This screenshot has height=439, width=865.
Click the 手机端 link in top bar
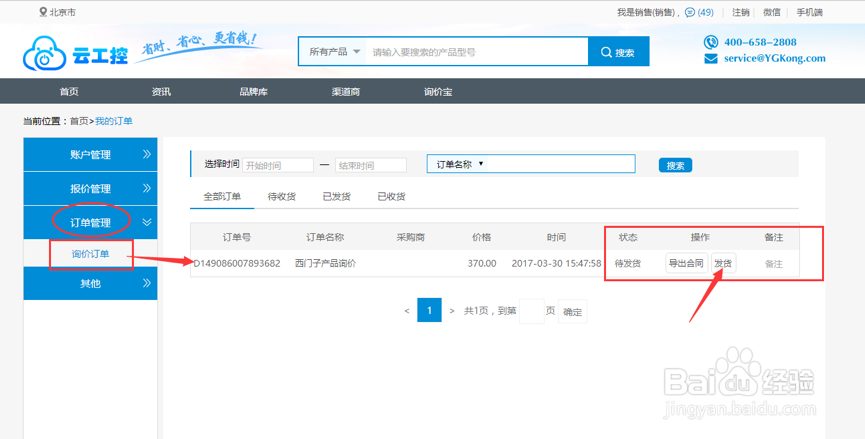click(x=809, y=12)
